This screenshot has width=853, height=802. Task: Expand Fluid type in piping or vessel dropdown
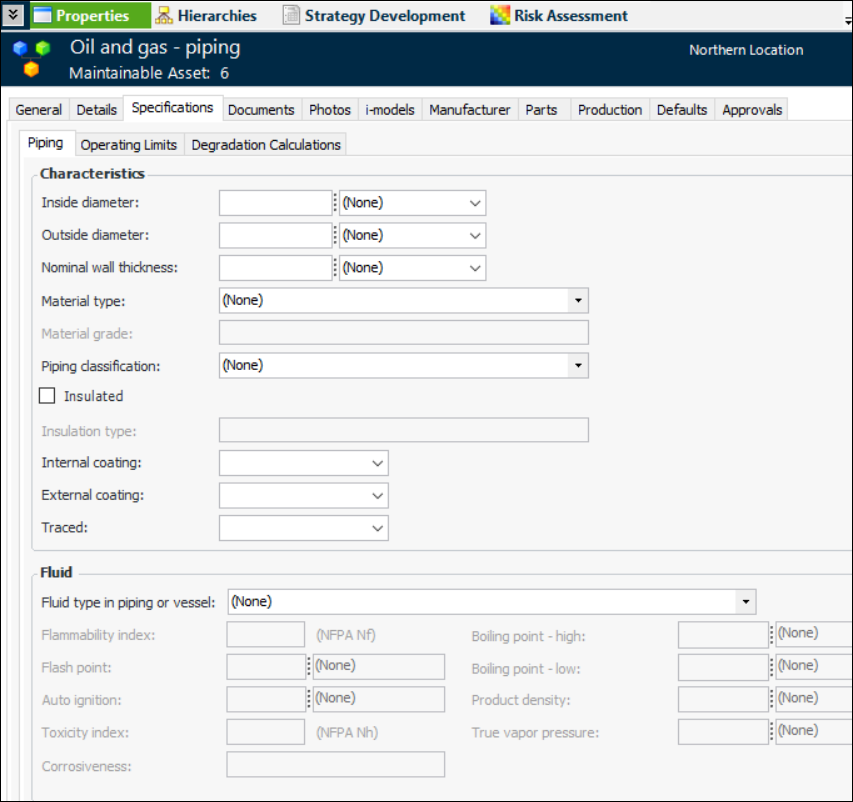[x=745, y=602]
